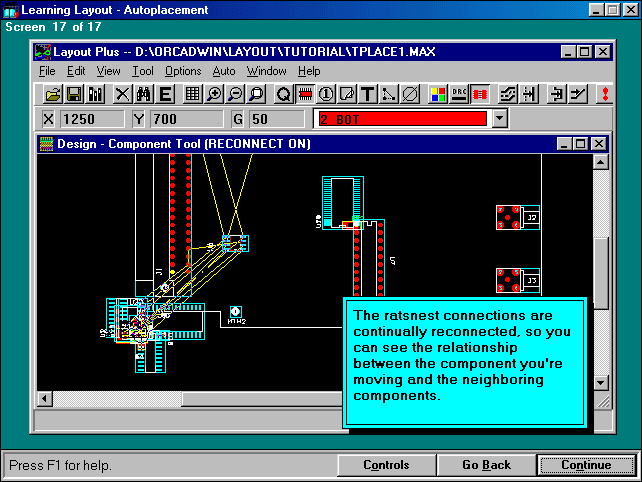Click the Save diskette icon
Viewport: 642px width, 482px height.
(x=74, y=94)
